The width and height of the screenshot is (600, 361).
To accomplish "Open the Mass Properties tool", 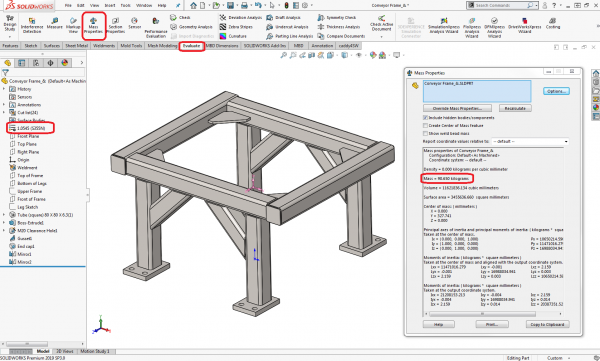I will coord(93,26).
